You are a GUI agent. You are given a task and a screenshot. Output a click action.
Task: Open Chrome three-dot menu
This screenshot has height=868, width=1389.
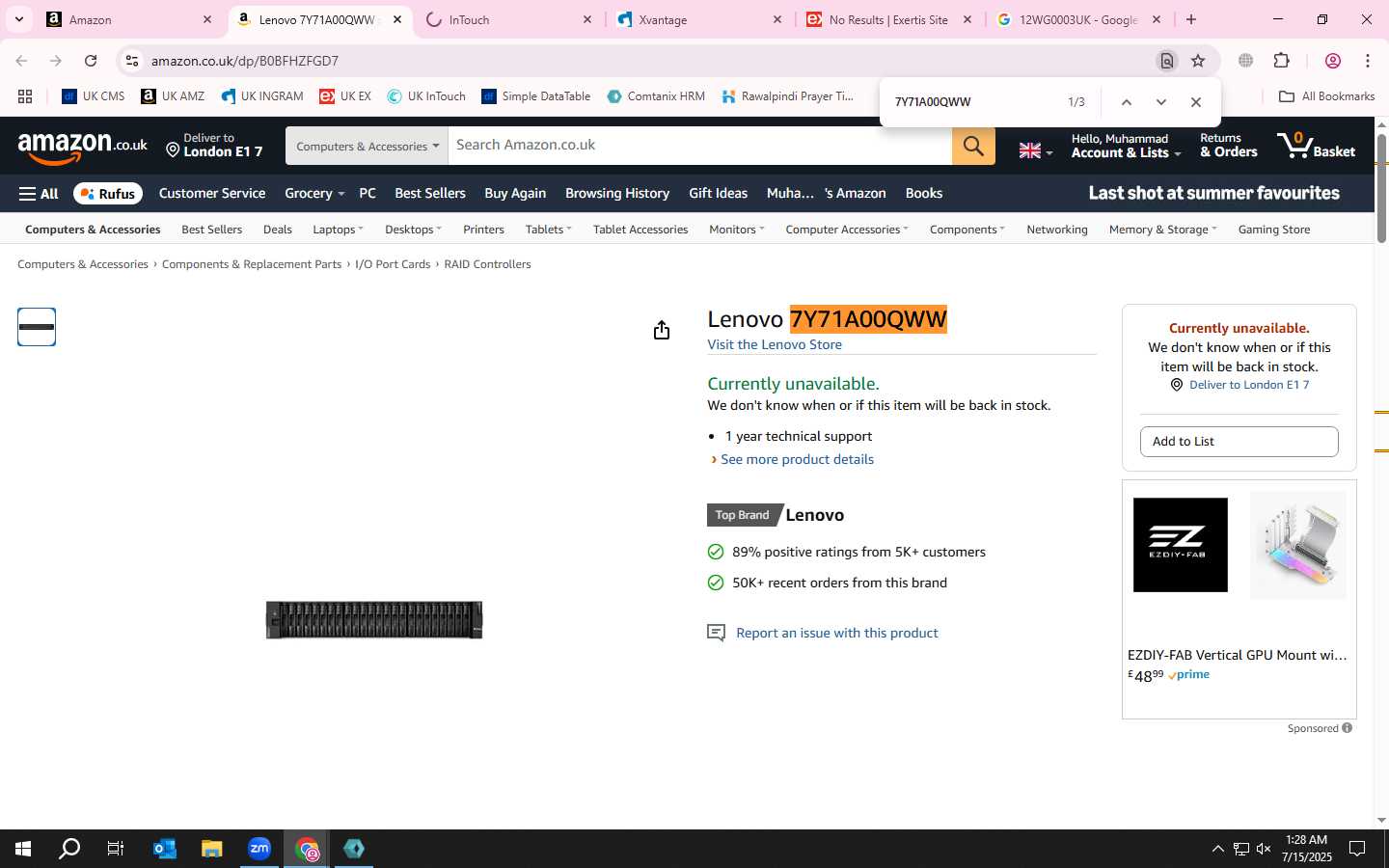[x=1368, y=61]
